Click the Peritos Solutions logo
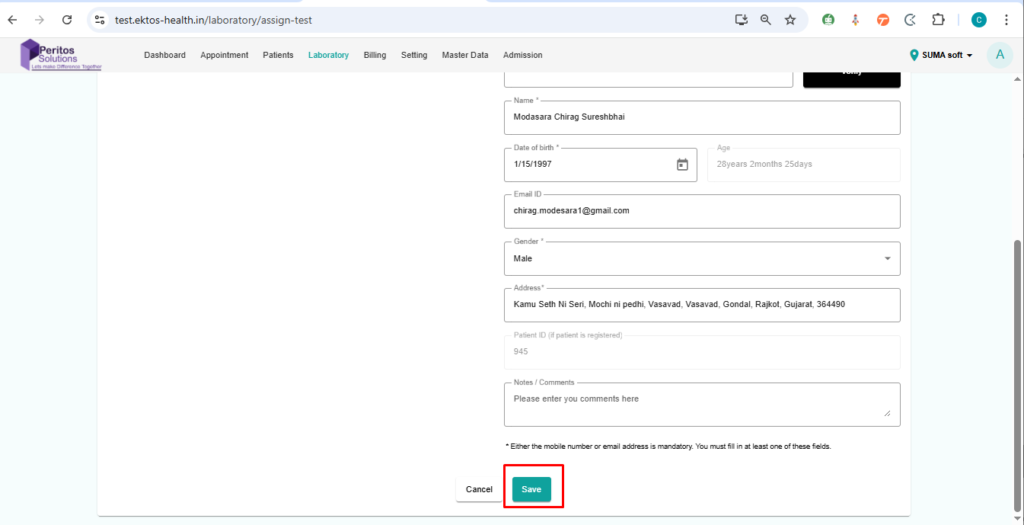Image resolution: width=1024 pixels, height=525 pixels. tap(62, 55)
